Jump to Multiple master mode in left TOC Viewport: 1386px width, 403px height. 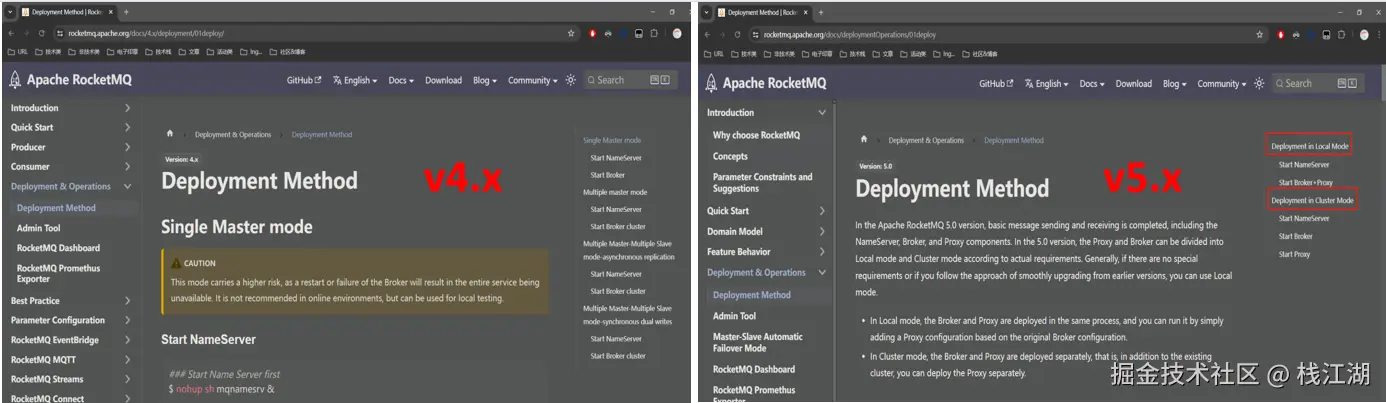click(615, 192)
